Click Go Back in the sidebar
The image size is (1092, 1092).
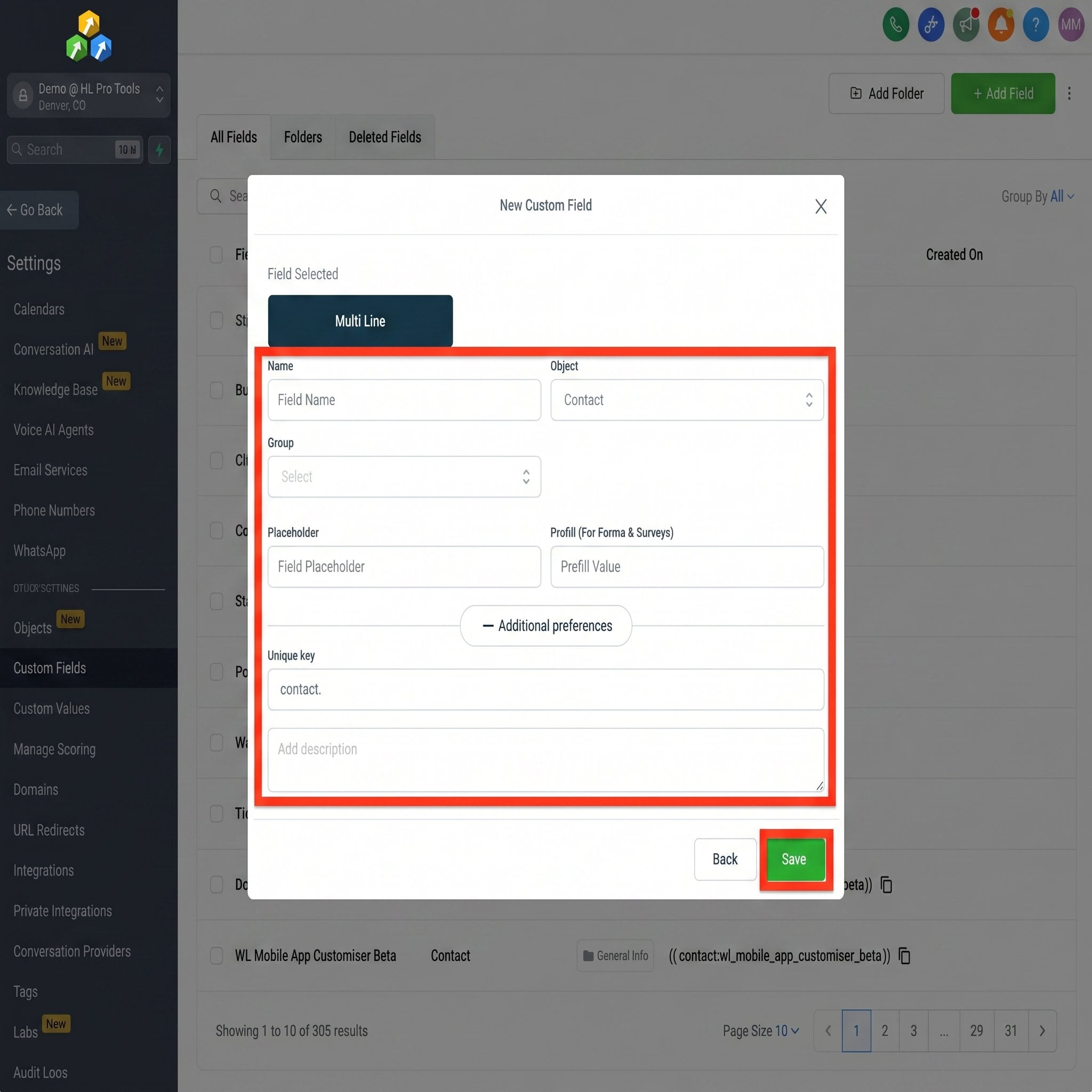(x=39, y=210)
